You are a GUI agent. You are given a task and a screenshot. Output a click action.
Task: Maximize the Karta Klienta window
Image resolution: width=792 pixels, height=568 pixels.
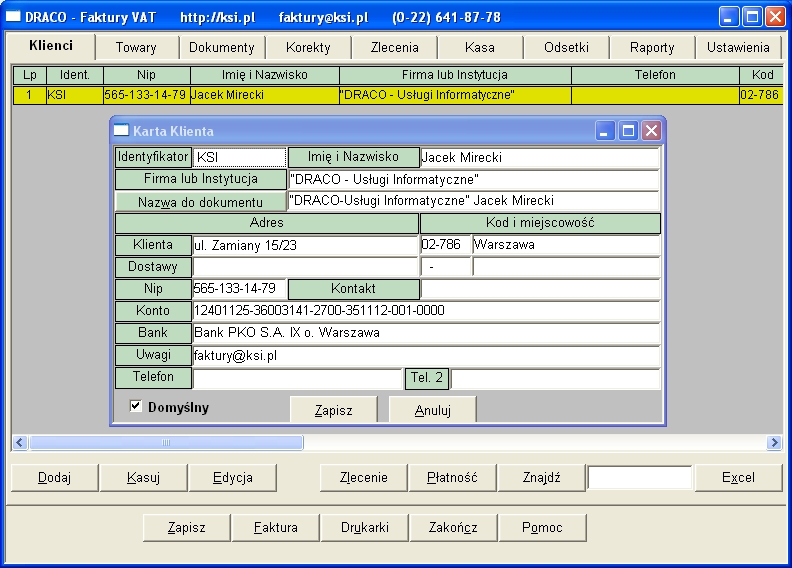pyautogui.click(x=628, y=131)
